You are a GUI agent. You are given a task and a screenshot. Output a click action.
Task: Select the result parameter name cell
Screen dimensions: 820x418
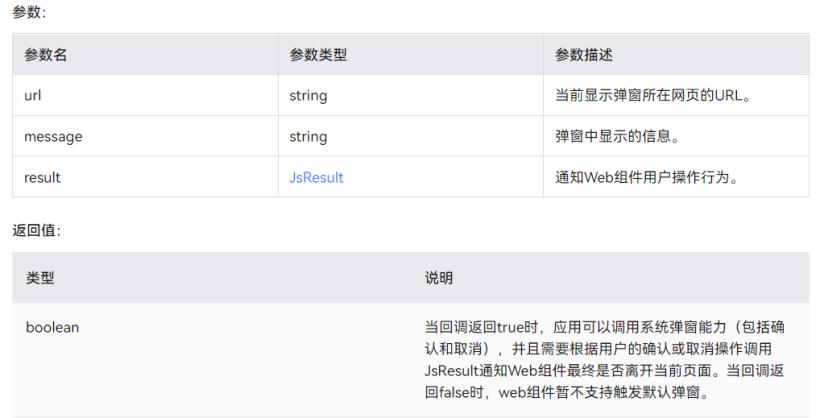(x=43, y=177)
